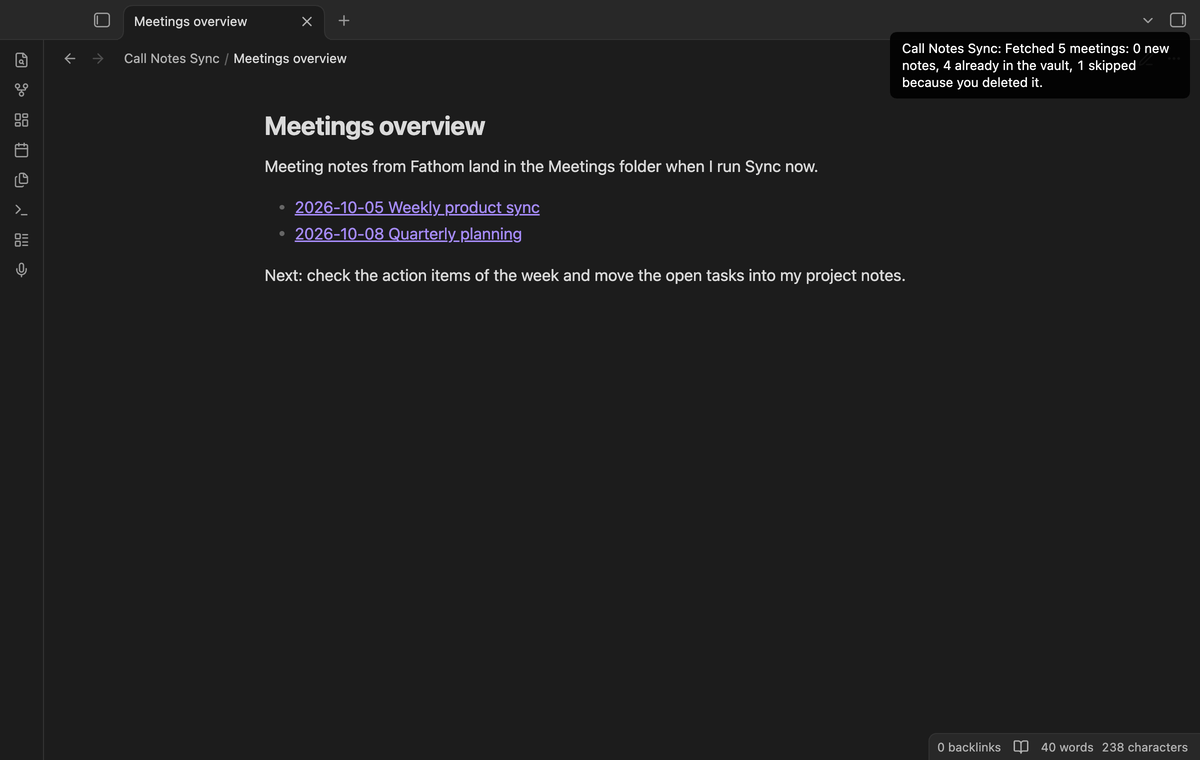This screenshot has height=760, width=1200.
Task: Create a new canvas via ribbon icon
Action: click(22, 120)
